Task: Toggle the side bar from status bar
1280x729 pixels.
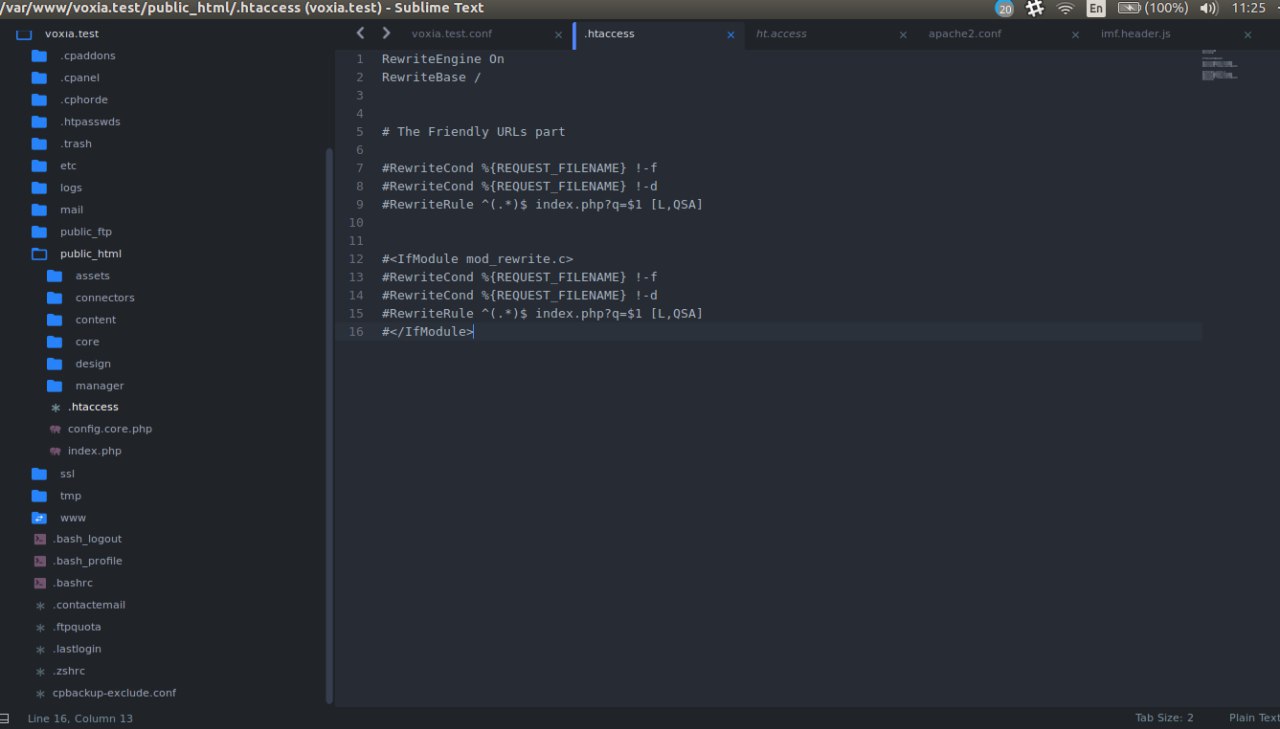Action: (x=5, y=718)
